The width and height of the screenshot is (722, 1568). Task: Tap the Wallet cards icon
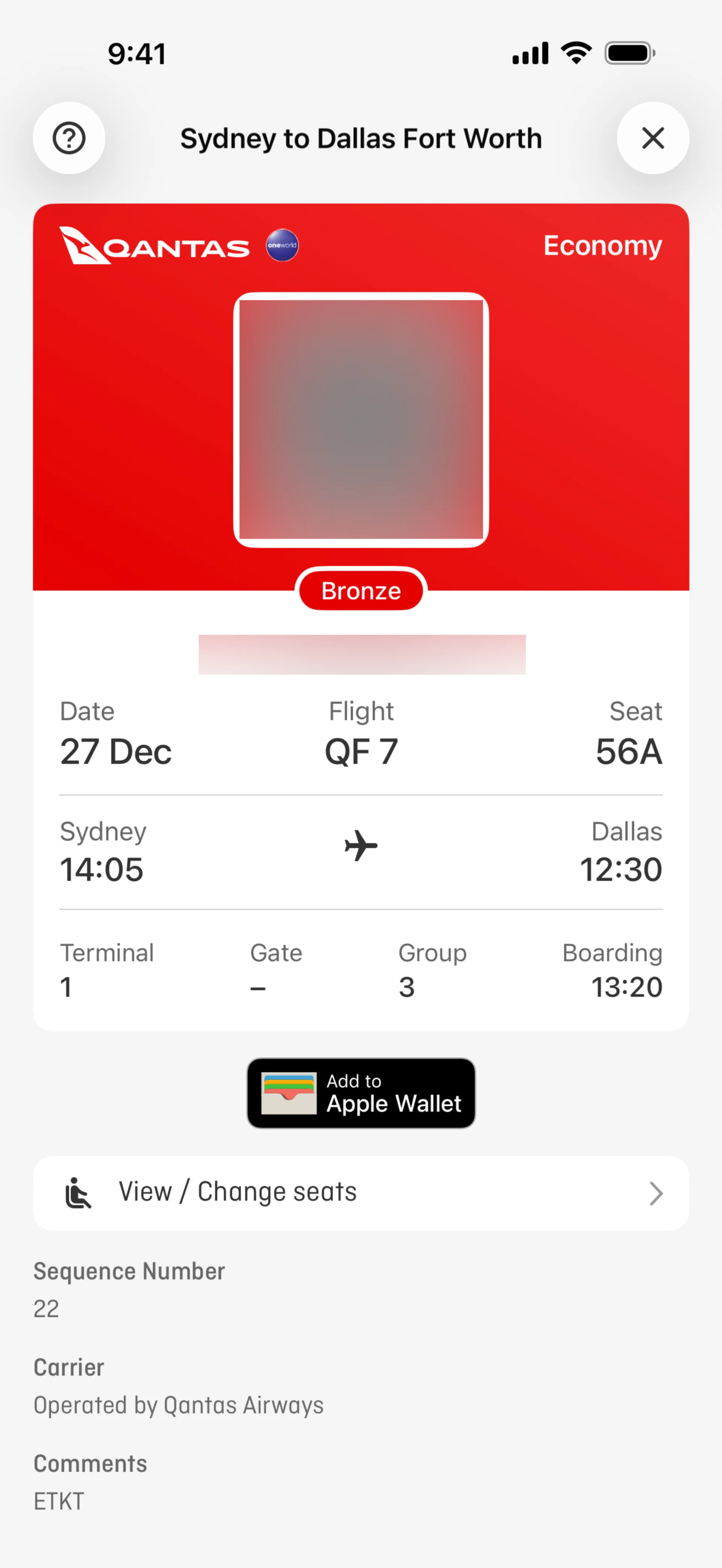[289, 1093]
